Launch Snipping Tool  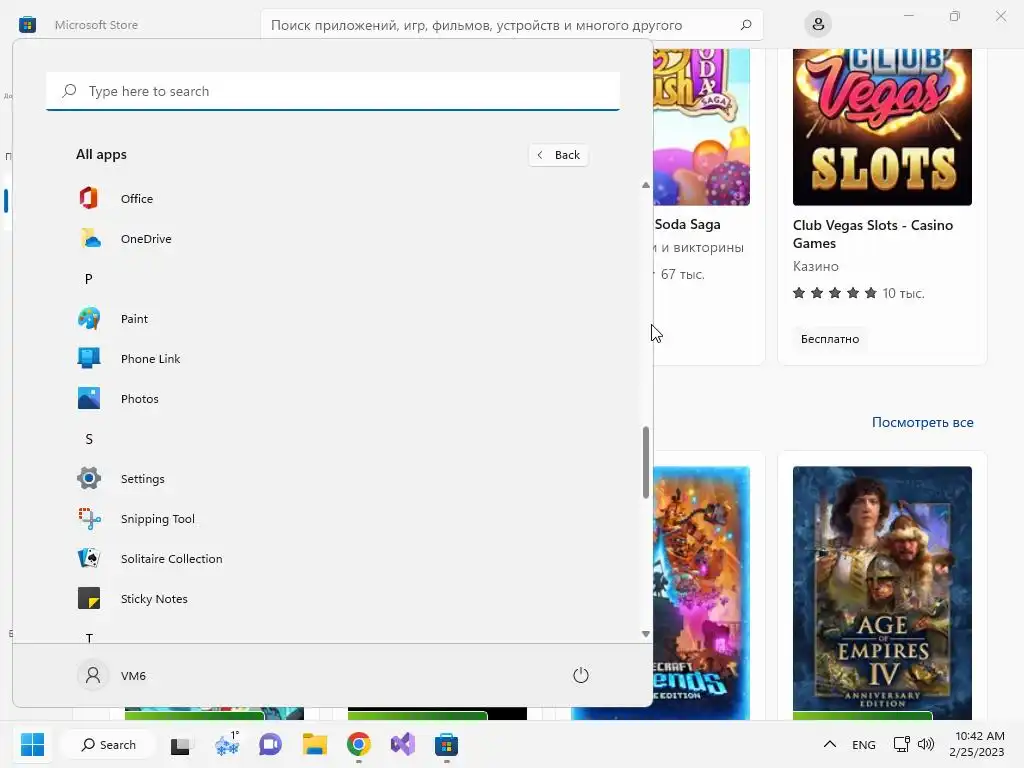pos(332,519)
